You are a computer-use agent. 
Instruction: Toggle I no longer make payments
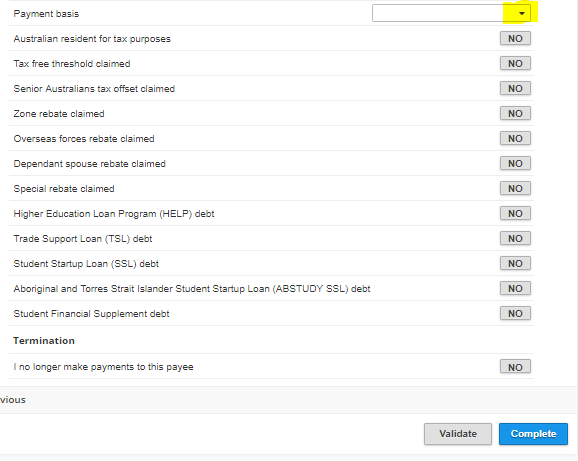(515, 367)
